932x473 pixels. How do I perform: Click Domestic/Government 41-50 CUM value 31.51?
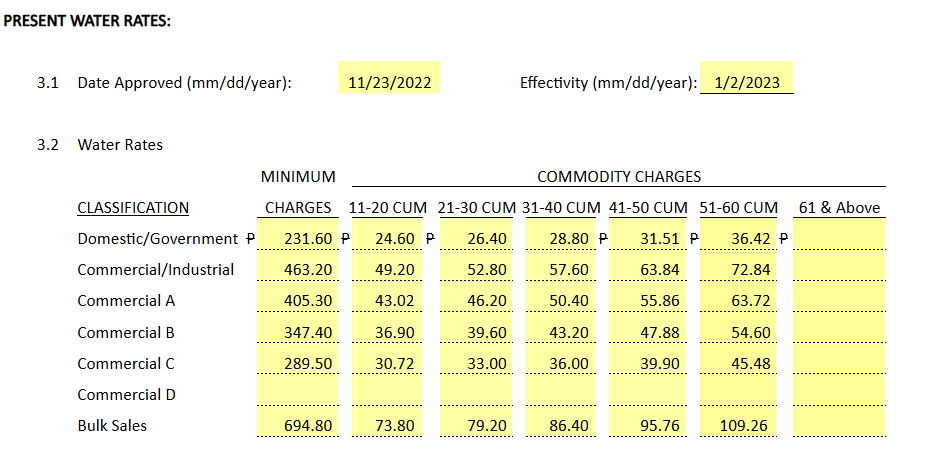(647, 234)
